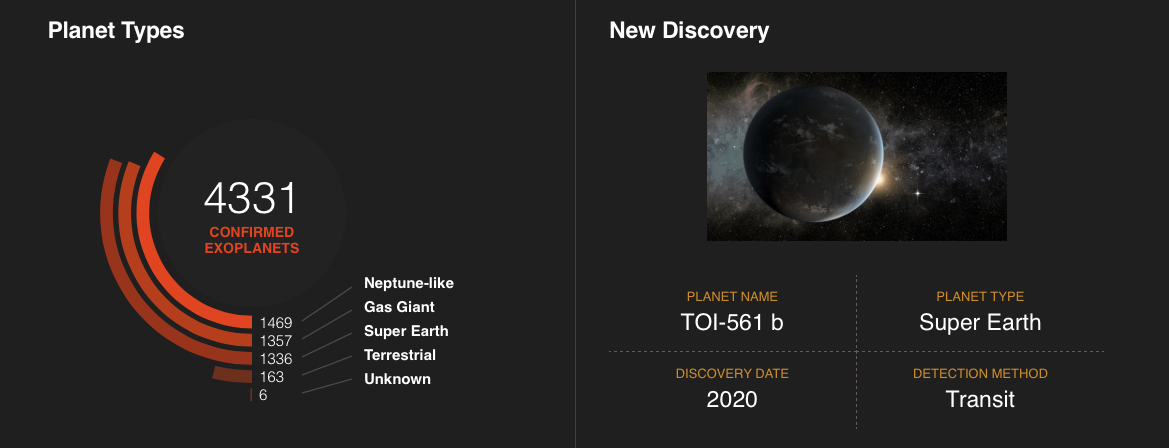Select the 2020 discovery date value
Image resolution: width=1169 pixels, height=448 pixels.
(732, 399)
